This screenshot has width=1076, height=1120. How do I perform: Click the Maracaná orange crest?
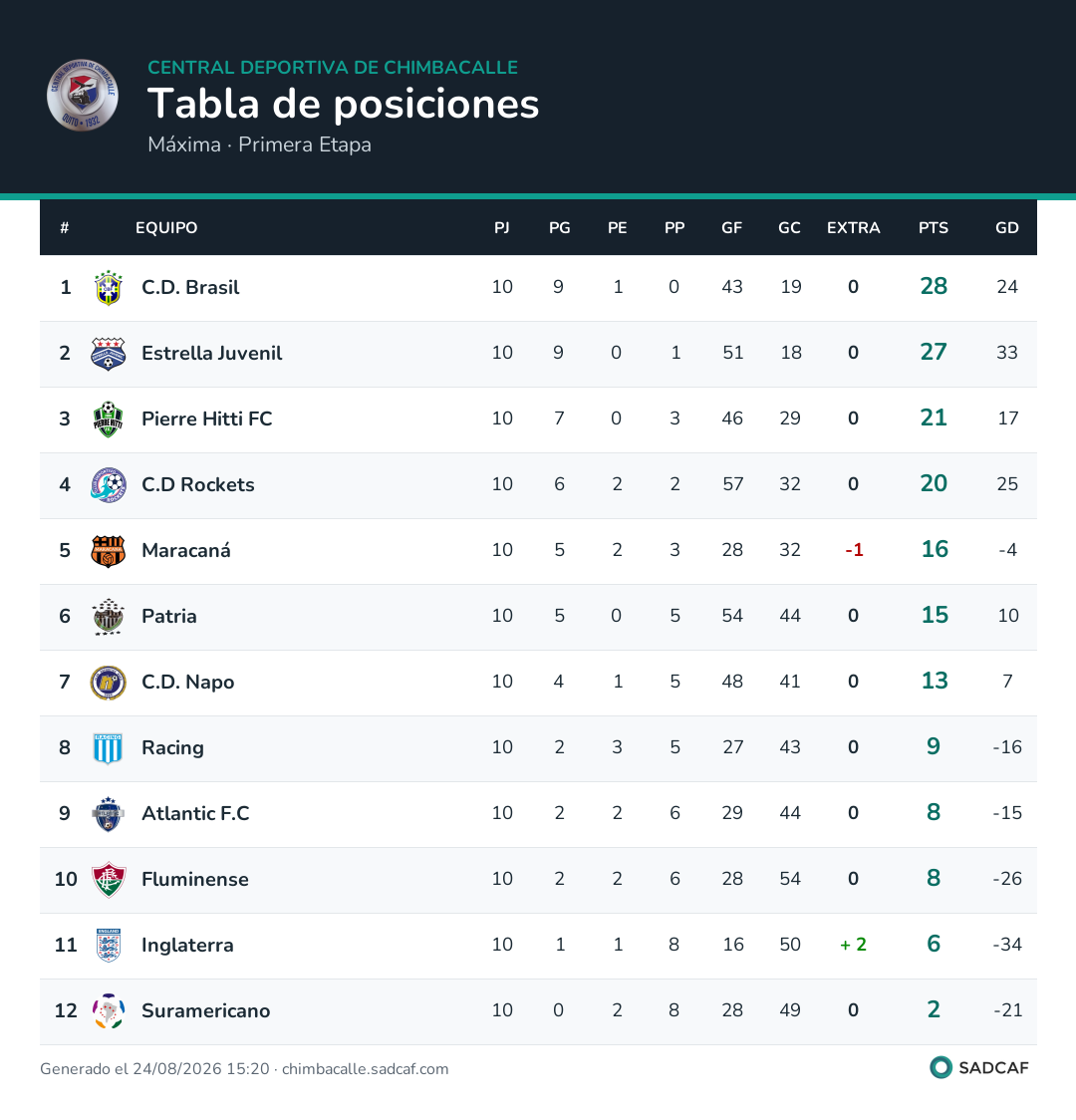[x=109, y=550]
